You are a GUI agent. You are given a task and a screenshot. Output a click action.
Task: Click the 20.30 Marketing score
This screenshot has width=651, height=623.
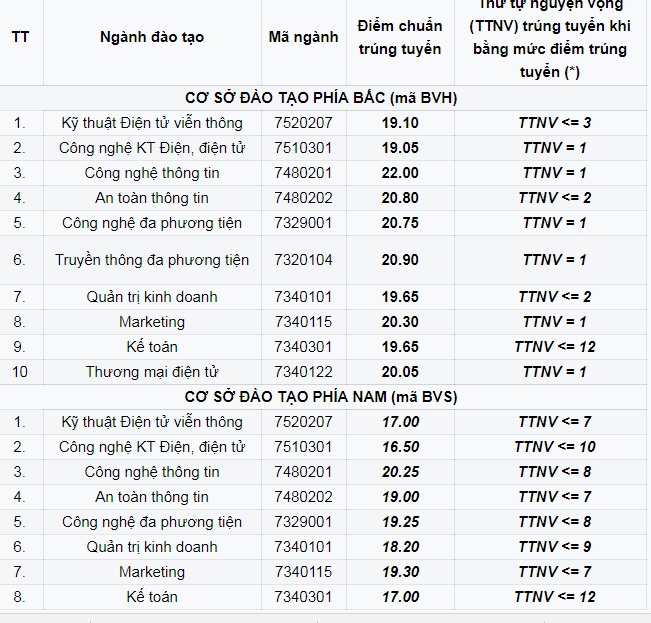[x=400, y=322]
